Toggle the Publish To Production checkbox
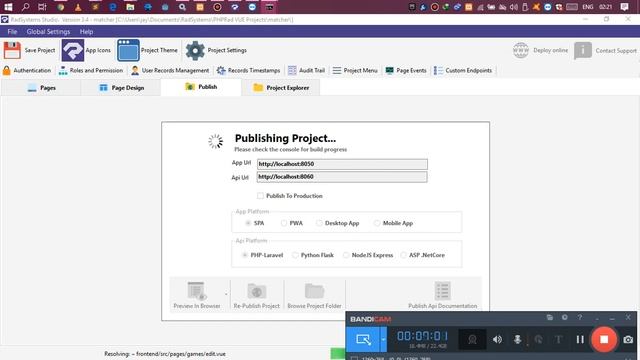This screenshot has width=640, height=360. [x=260, y=196]
